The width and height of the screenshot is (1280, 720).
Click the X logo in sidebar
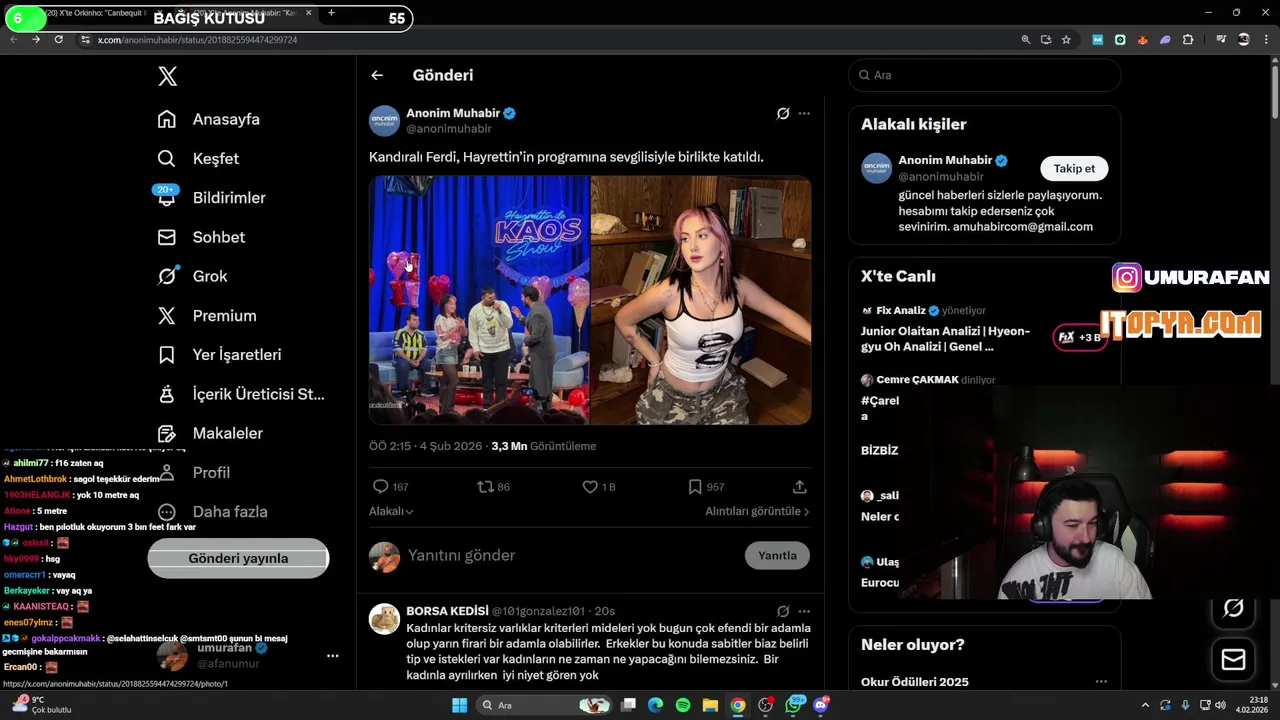[167, 76]
